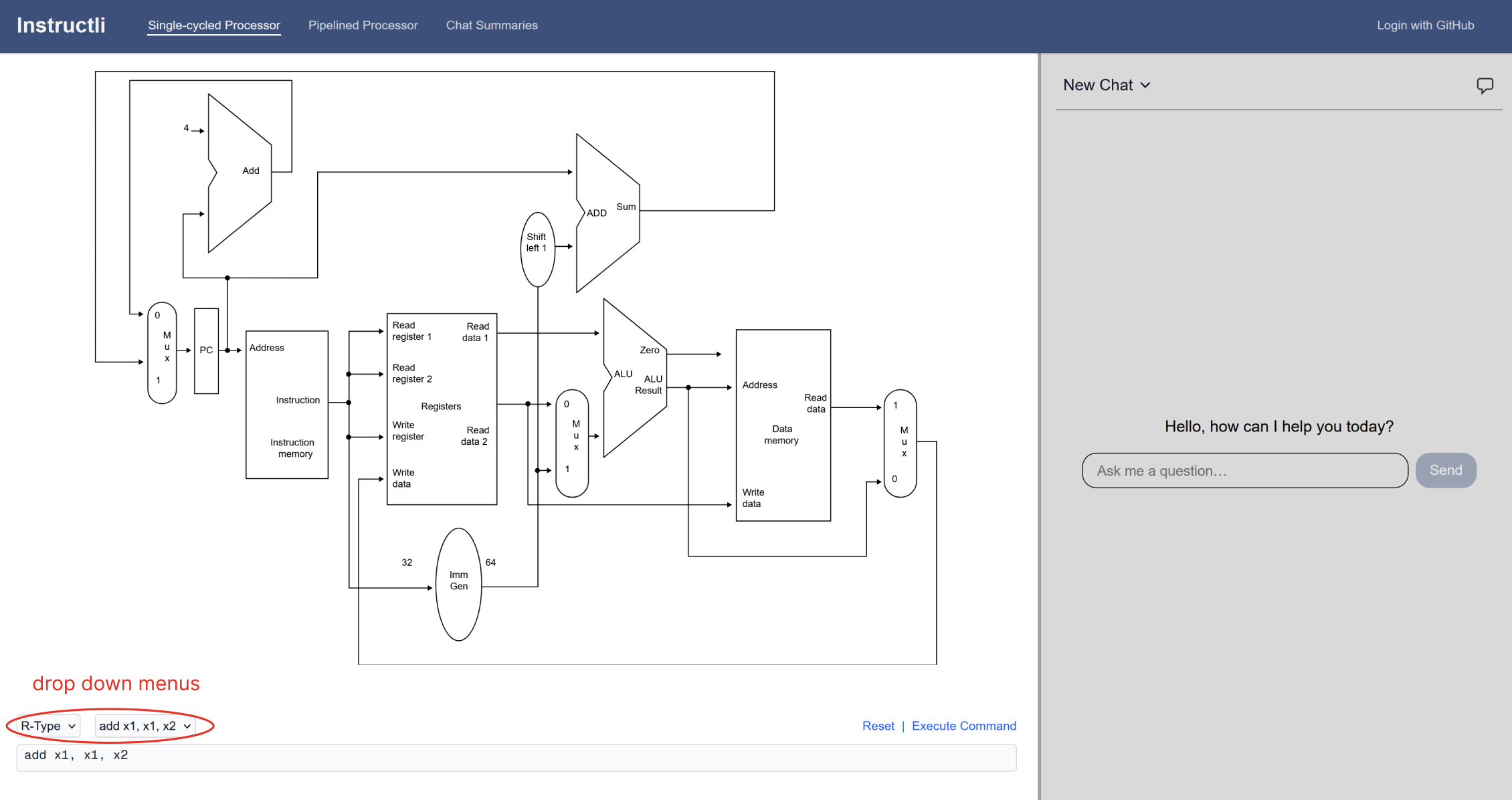
Task: Click the 'Read register 1' label
Action: coord(412,331)
